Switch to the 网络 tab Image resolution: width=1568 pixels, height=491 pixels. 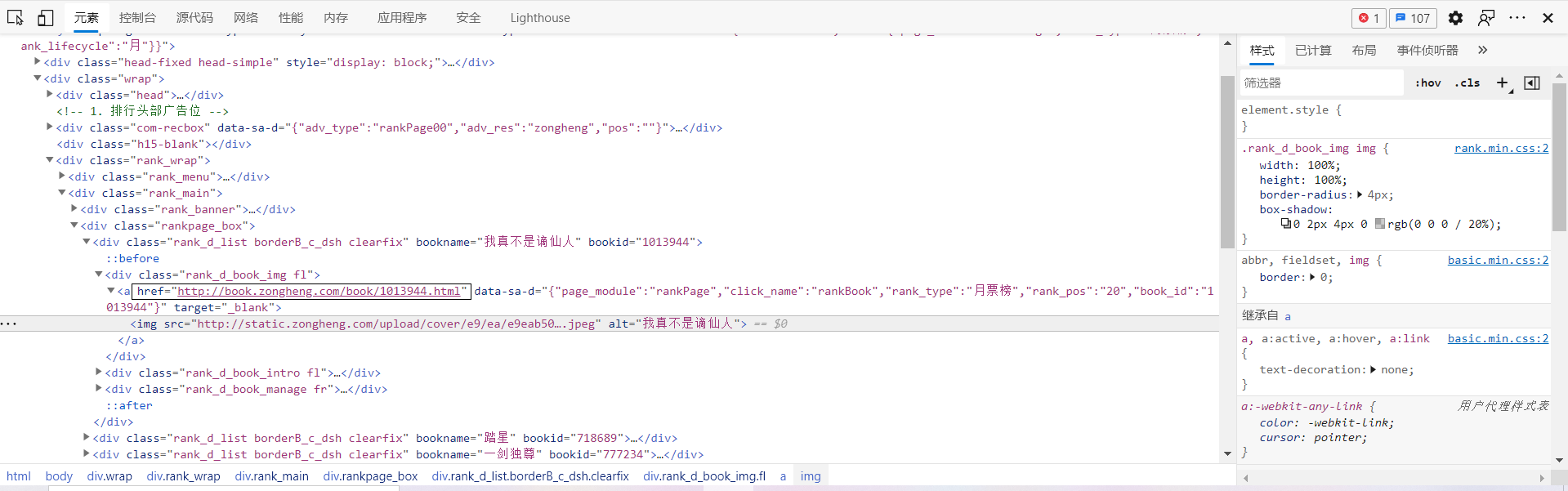(x=245, y=18)
